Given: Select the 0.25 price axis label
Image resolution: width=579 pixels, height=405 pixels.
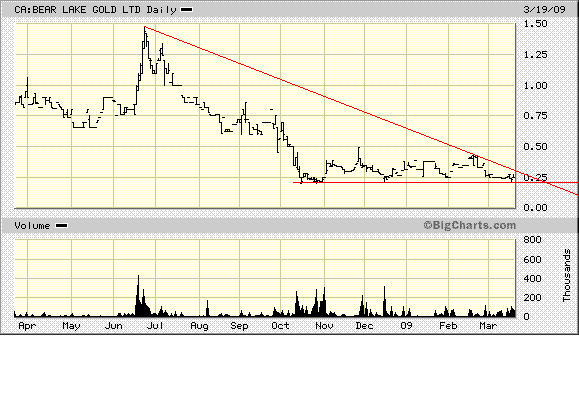Looking at the screenshot, I should [x=535, y=178].
